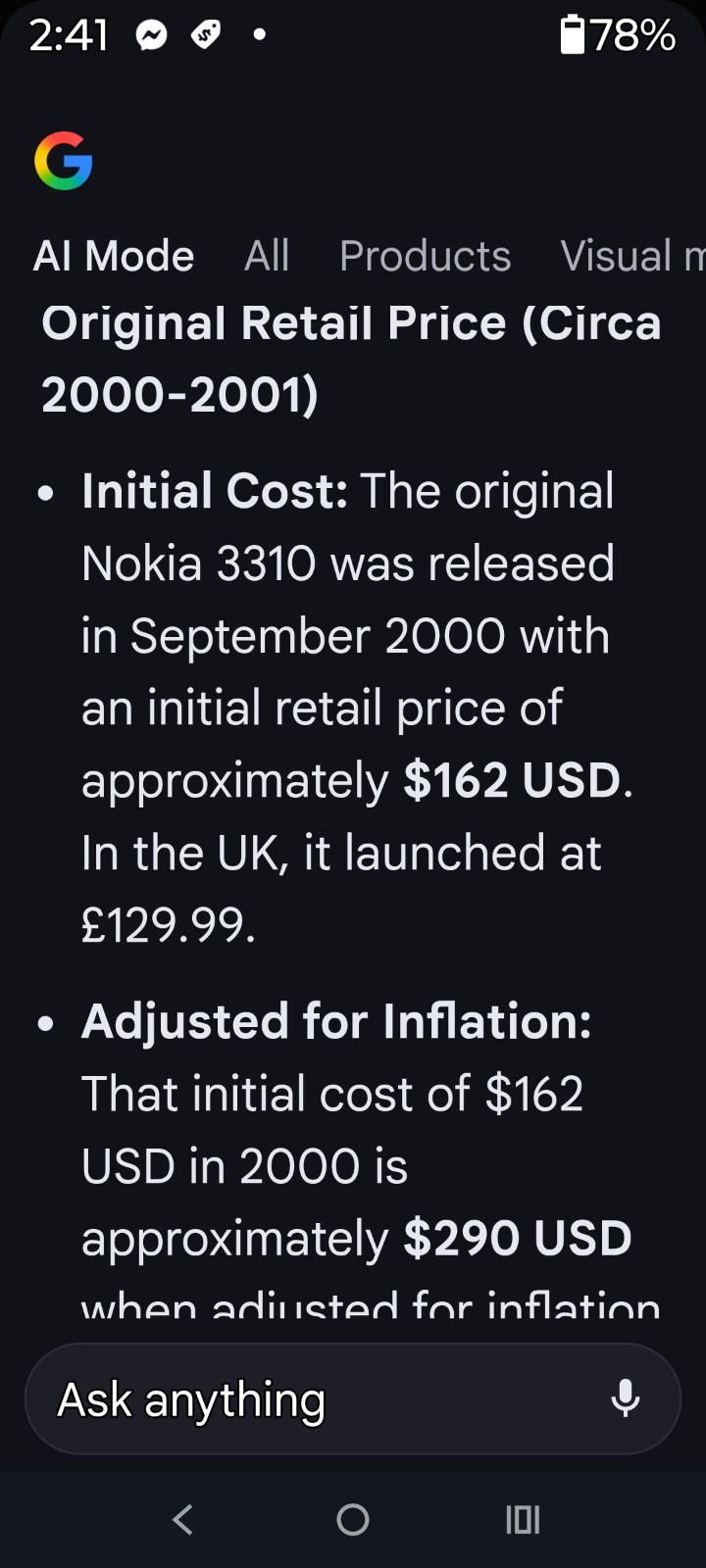
Task: Tap the battery icon in status bar
Action: (x=572, y=35)
